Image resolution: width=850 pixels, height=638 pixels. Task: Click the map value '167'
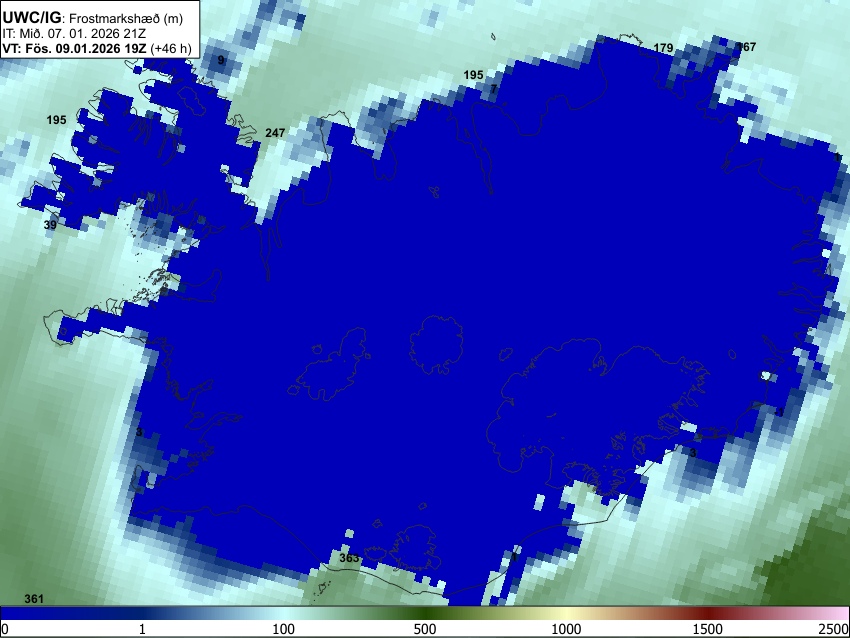746,47
